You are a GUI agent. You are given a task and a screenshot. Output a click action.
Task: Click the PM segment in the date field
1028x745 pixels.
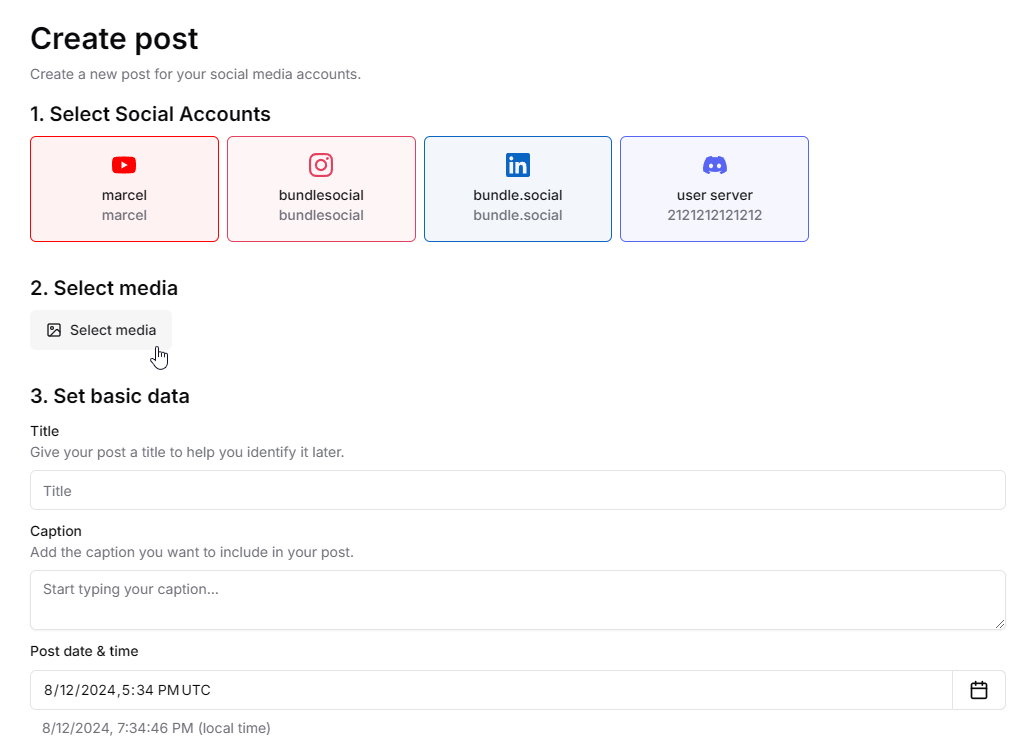(x=168, y=690)
